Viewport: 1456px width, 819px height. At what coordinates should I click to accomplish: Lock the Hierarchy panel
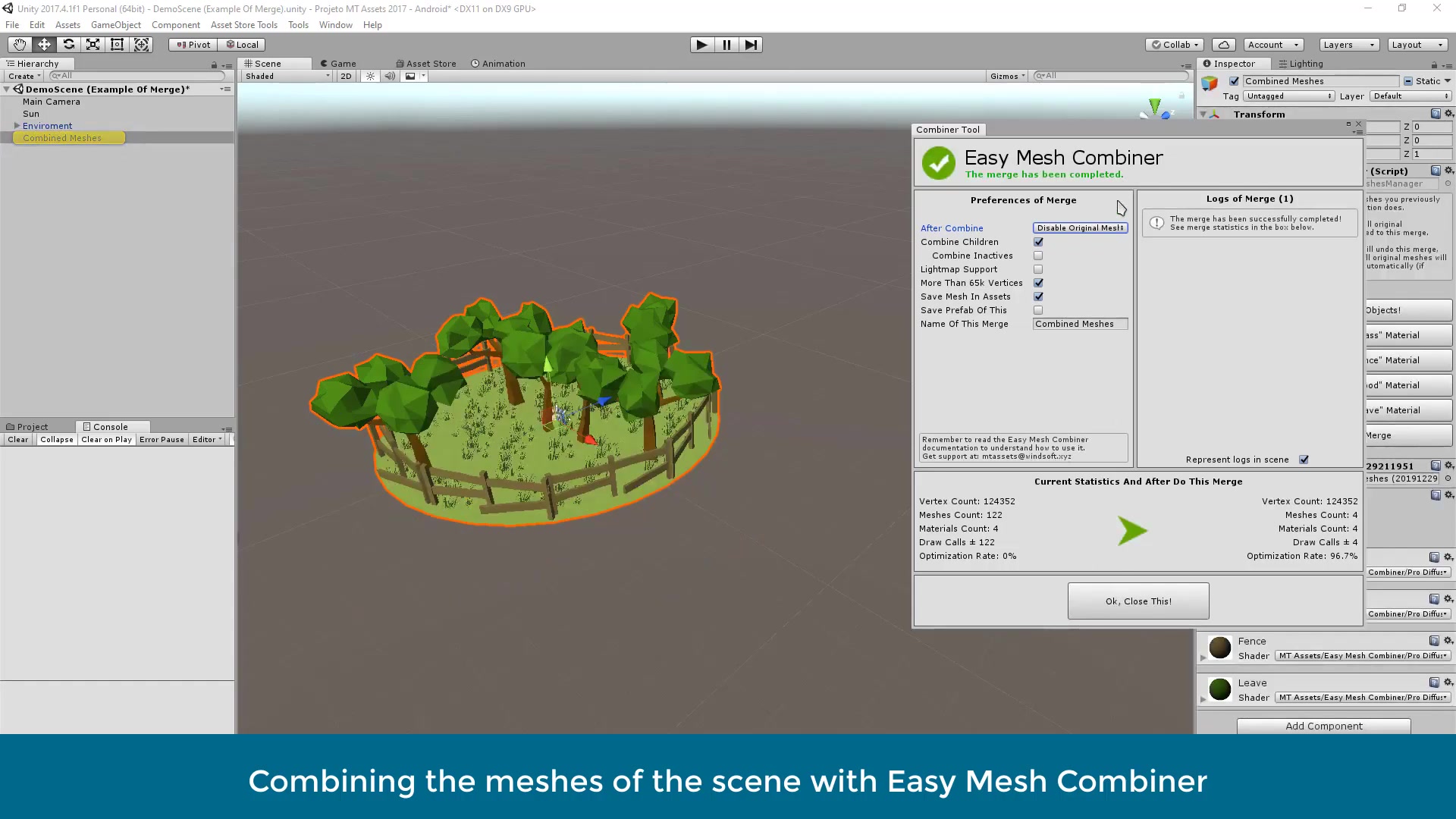pyautogui.click(x=215, y=65)
